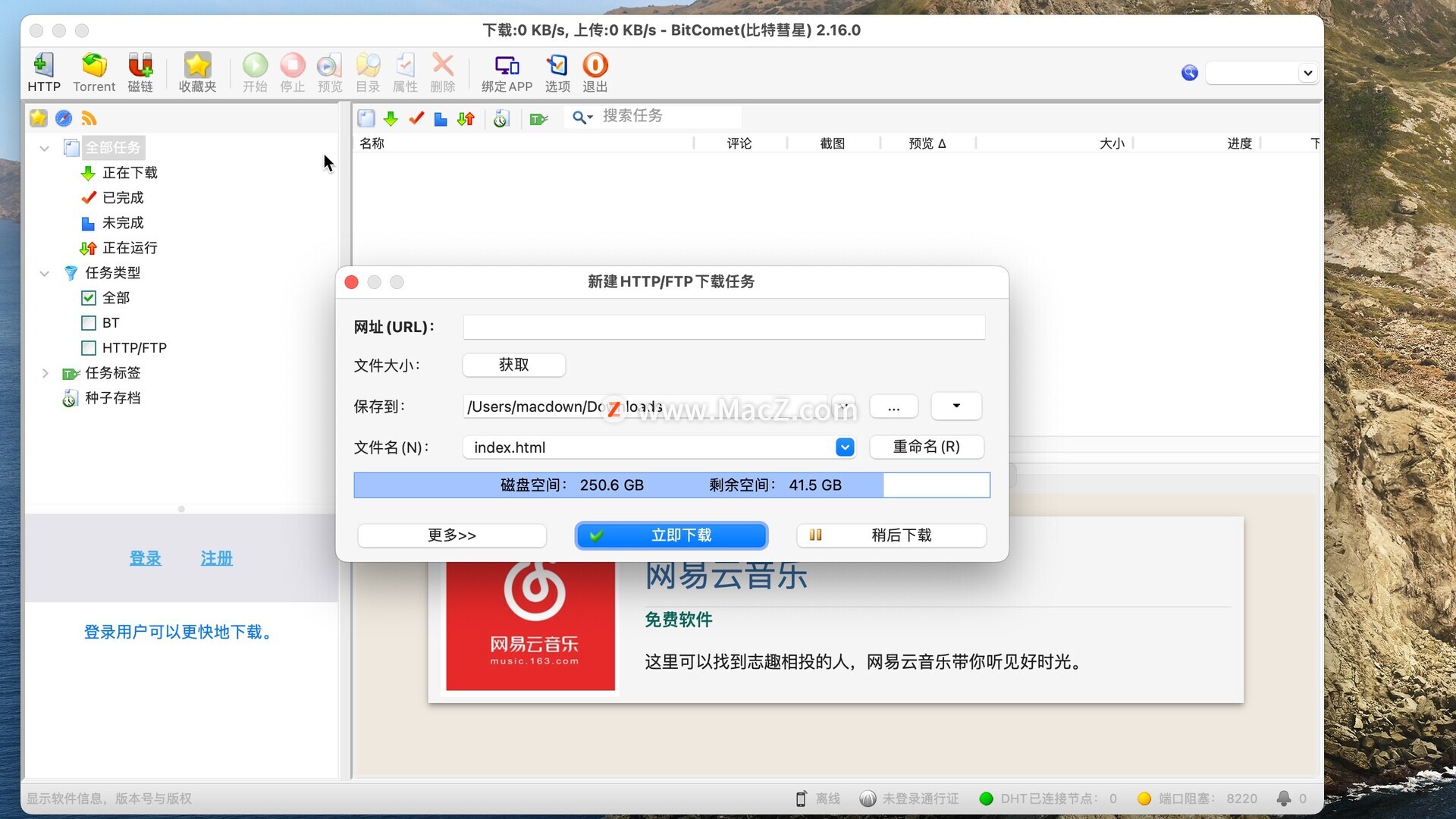Expand the 任务标签 tree node
Screen dimensions: 1456x819
coord(45,373)
